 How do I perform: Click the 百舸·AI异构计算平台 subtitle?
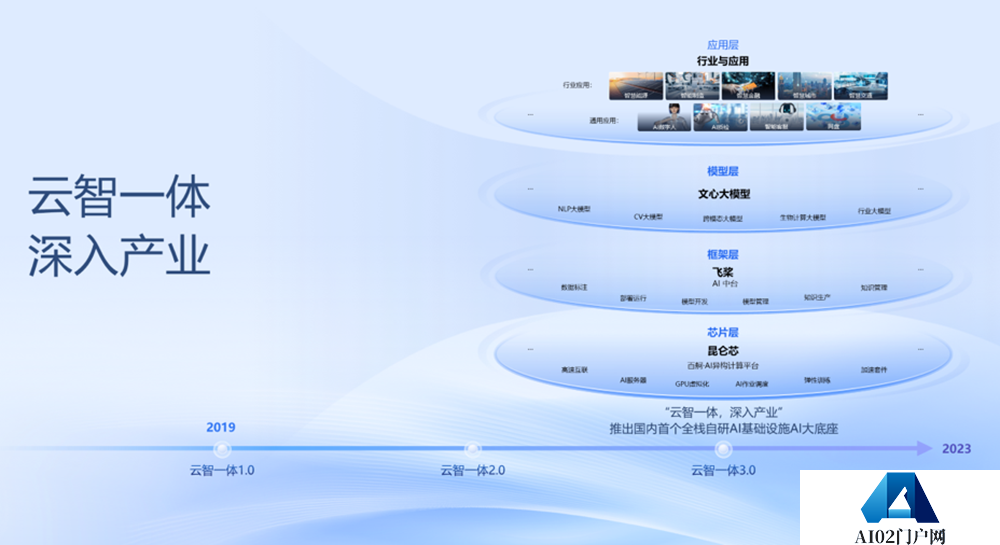pyautogui.click(x=723, y=366)
